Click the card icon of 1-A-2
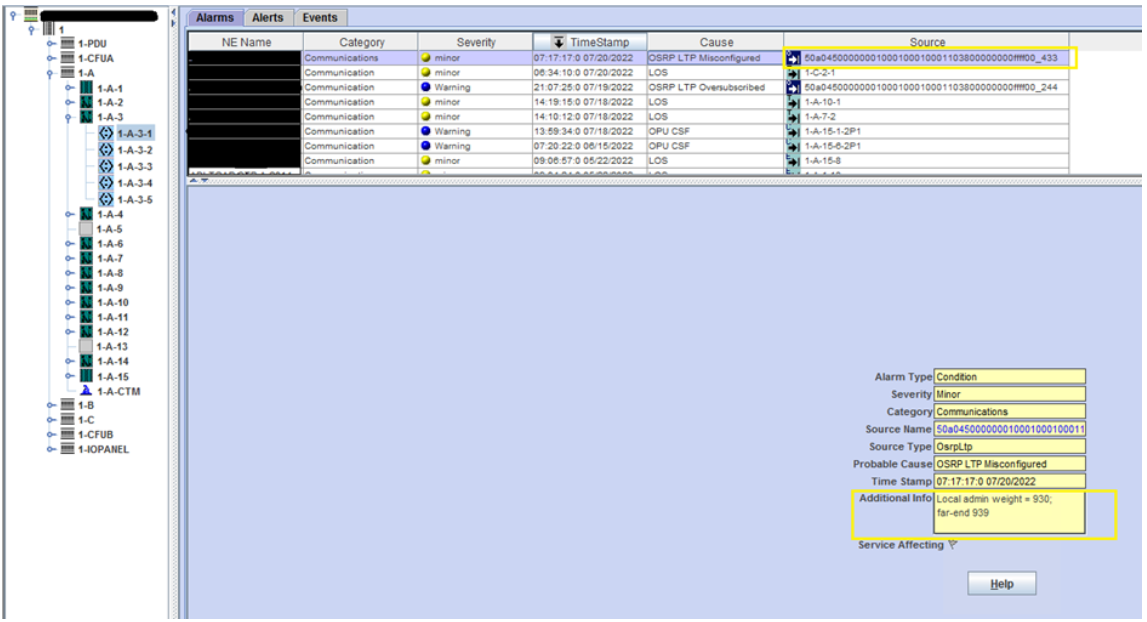The image size is (1147, 622). coord(86,102)
